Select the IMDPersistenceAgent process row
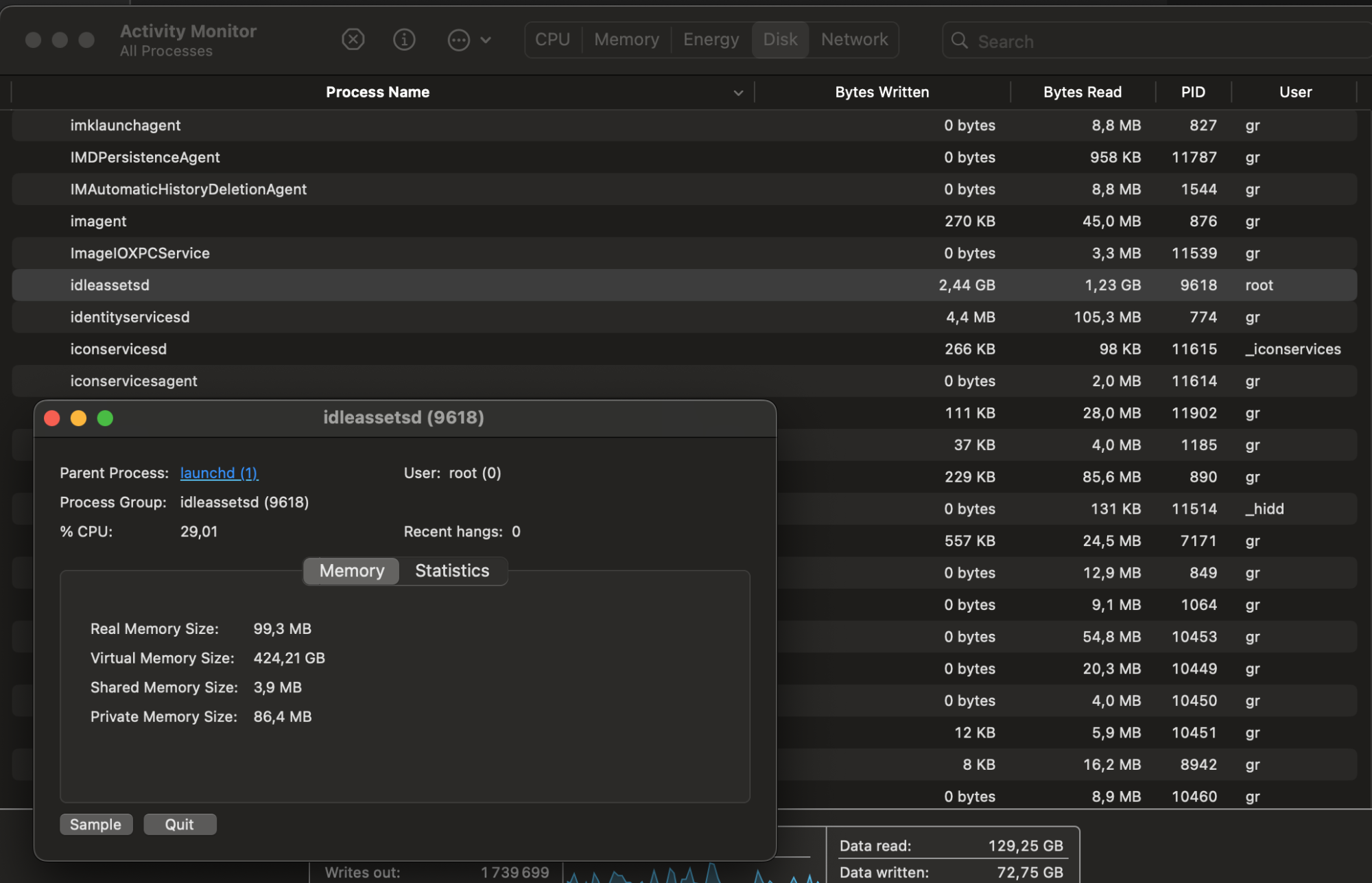1372x883 pixels. (684, 157)
